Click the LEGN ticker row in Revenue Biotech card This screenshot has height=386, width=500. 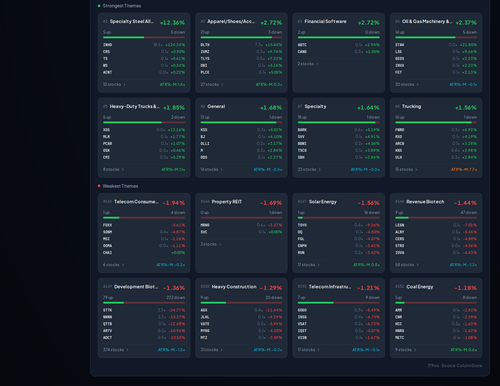tap(436, 225)
